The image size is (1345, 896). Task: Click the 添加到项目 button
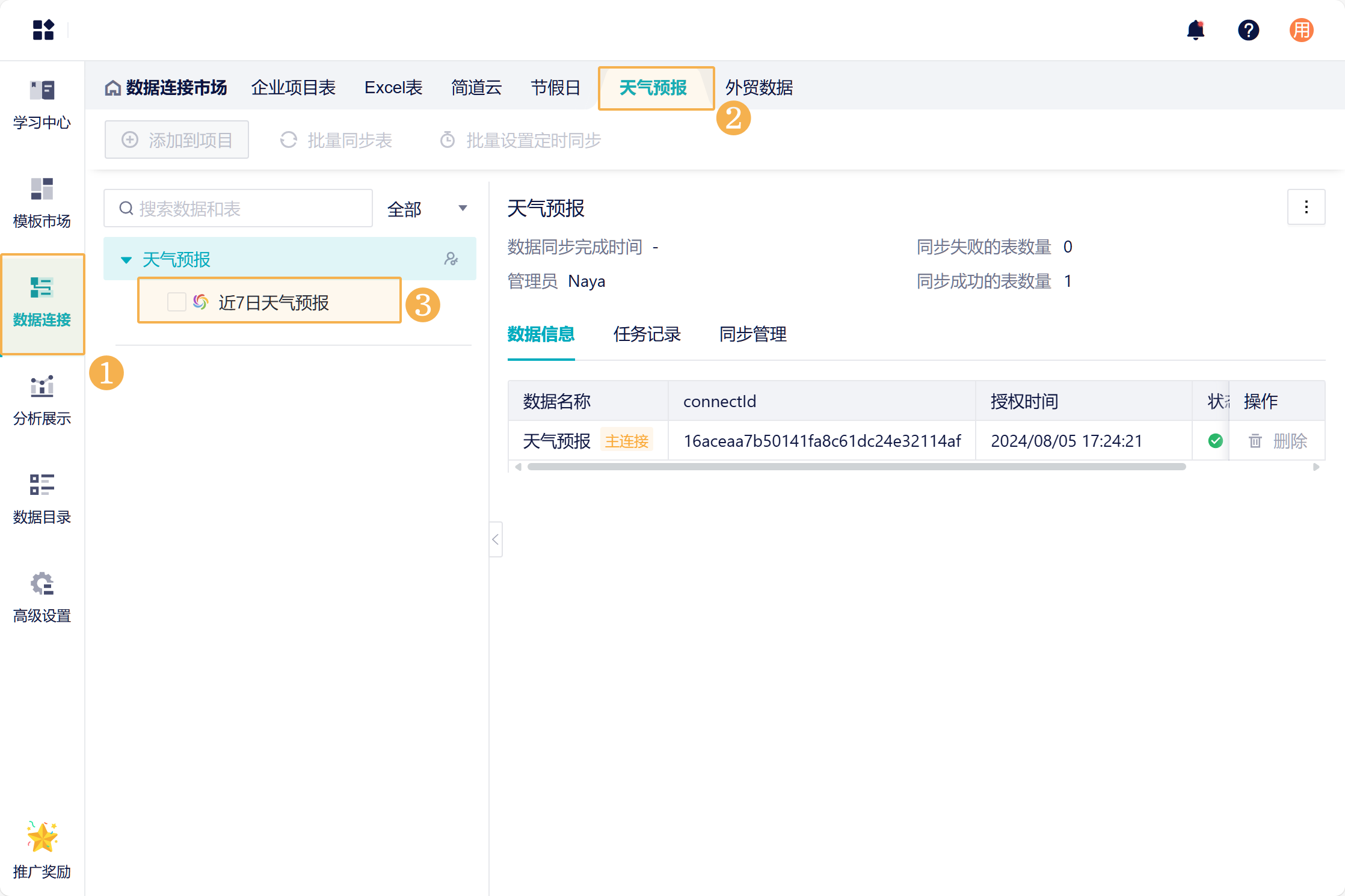177,140
